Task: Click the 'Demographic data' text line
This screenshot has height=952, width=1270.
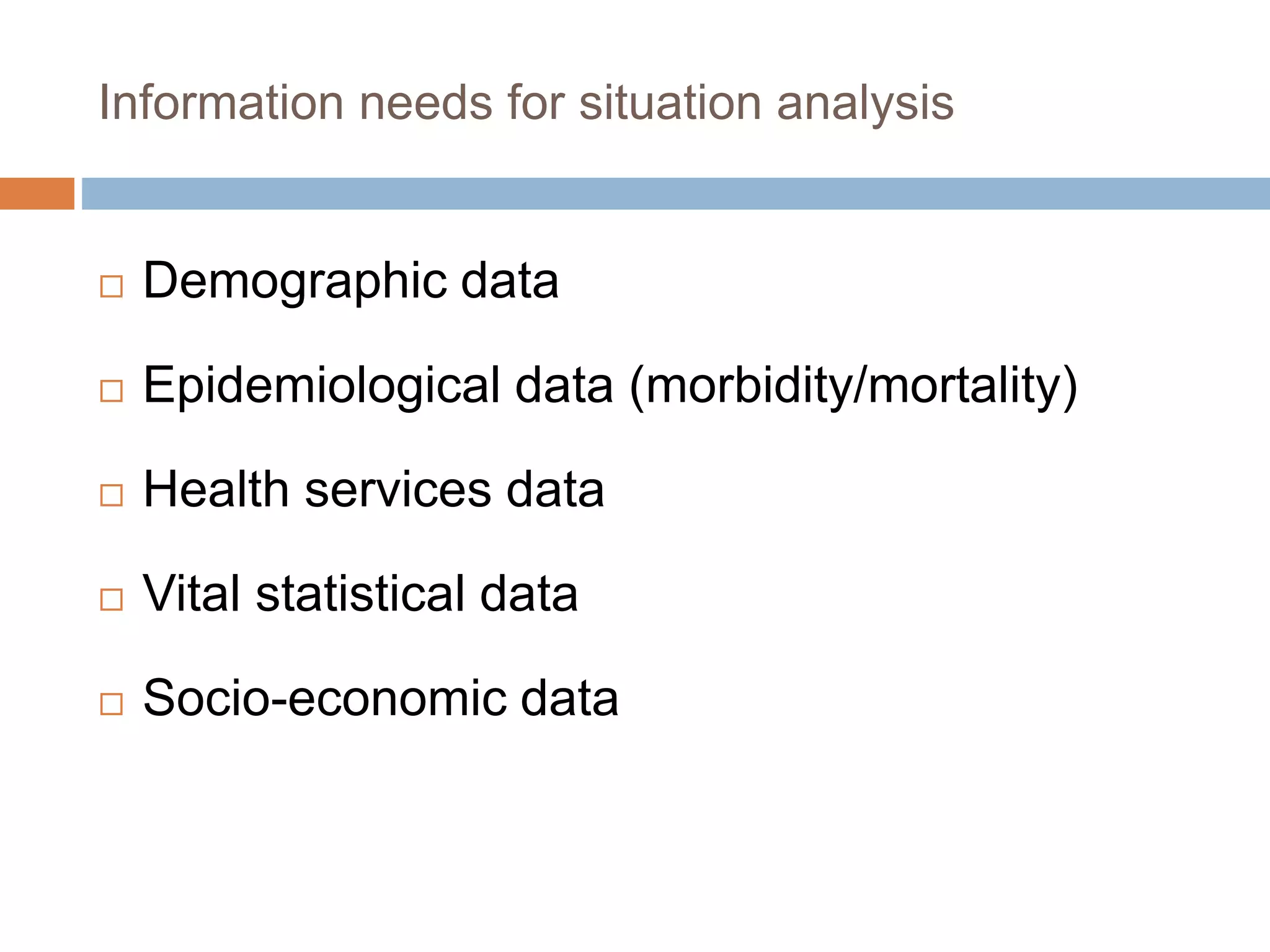Action: click(x=351, y=282)
